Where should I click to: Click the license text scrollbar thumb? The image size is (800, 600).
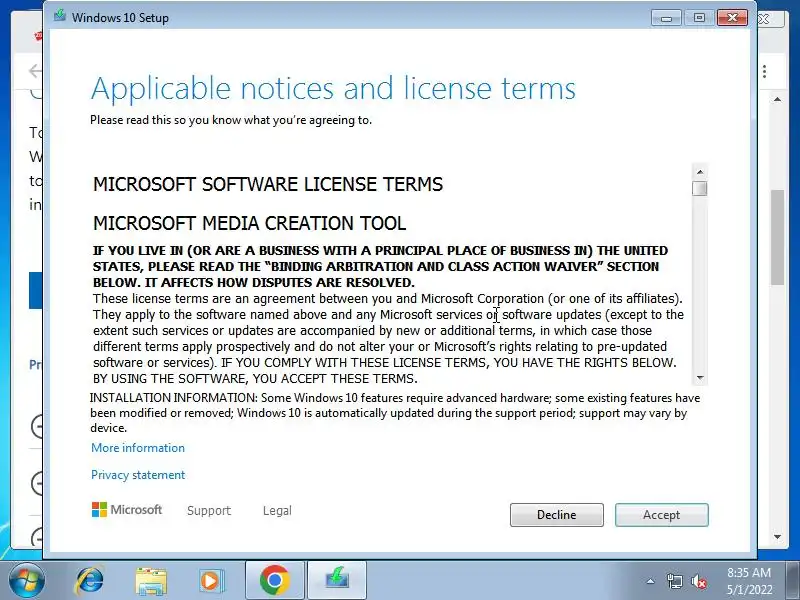699,188
